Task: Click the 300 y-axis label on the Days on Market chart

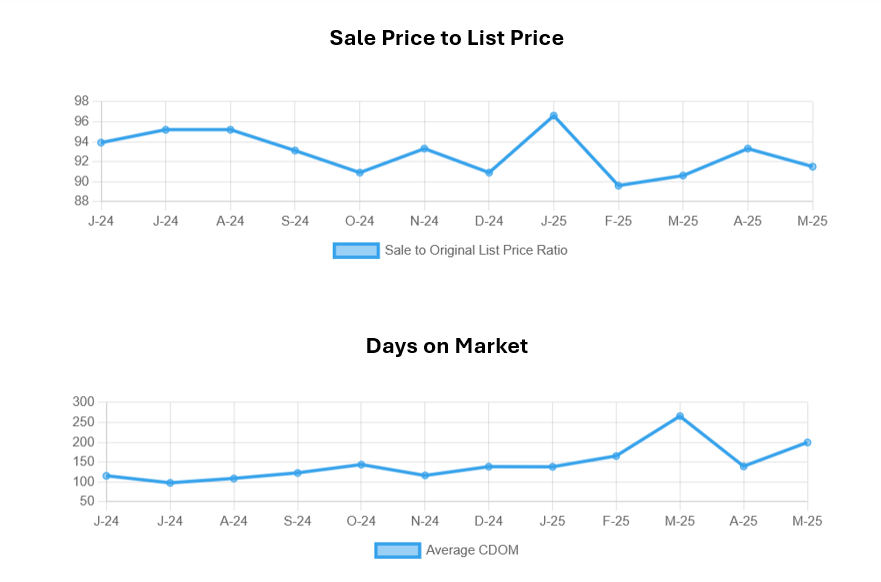Action: coord(83,402)
